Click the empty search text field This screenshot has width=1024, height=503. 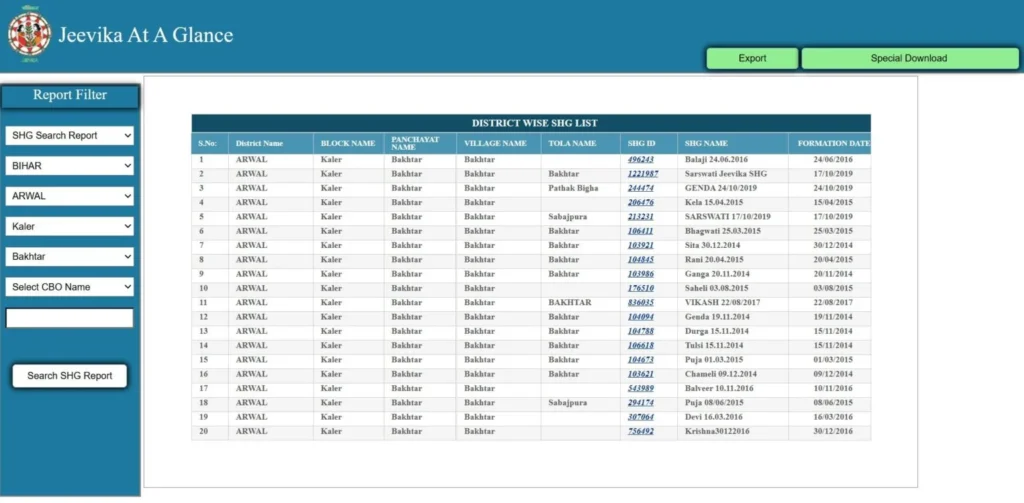coord(69,318)
